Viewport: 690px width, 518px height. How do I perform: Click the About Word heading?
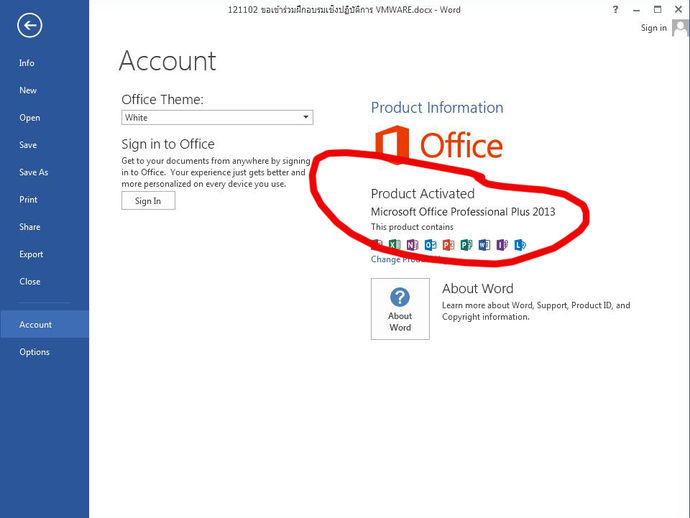477,289
